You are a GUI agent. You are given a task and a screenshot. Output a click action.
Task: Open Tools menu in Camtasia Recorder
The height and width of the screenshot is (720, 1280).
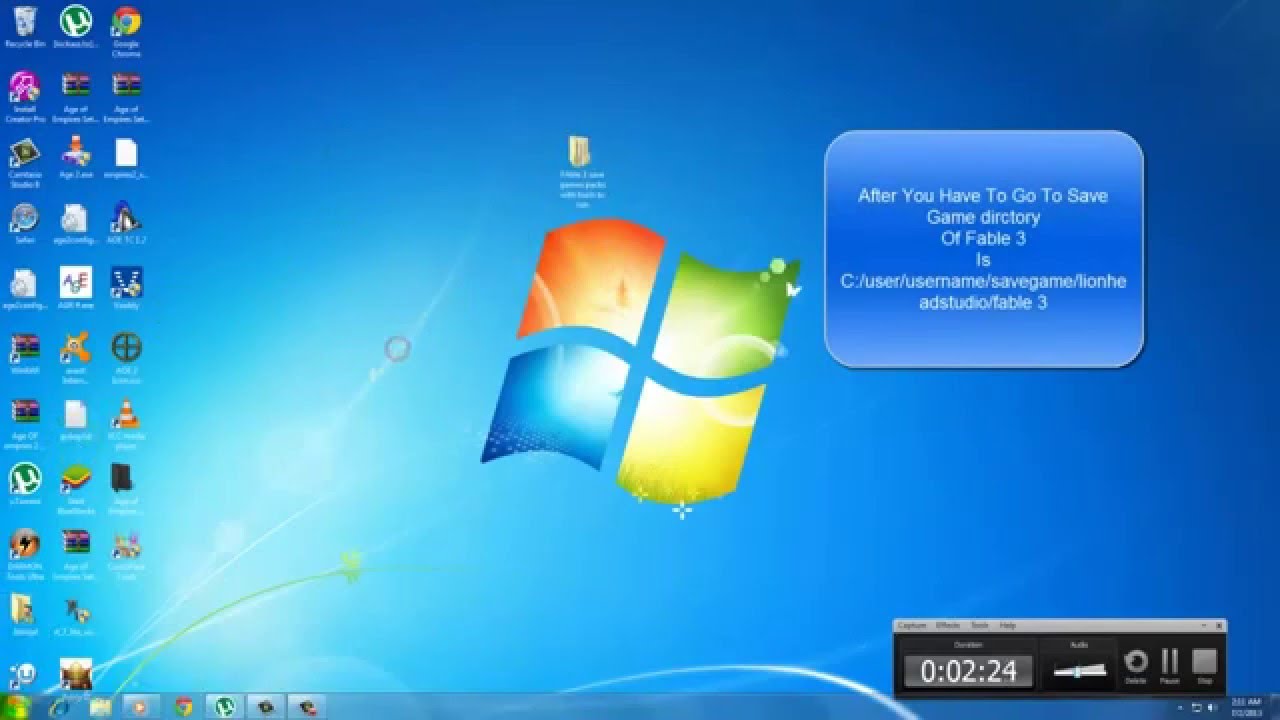[x=979, y=625]
